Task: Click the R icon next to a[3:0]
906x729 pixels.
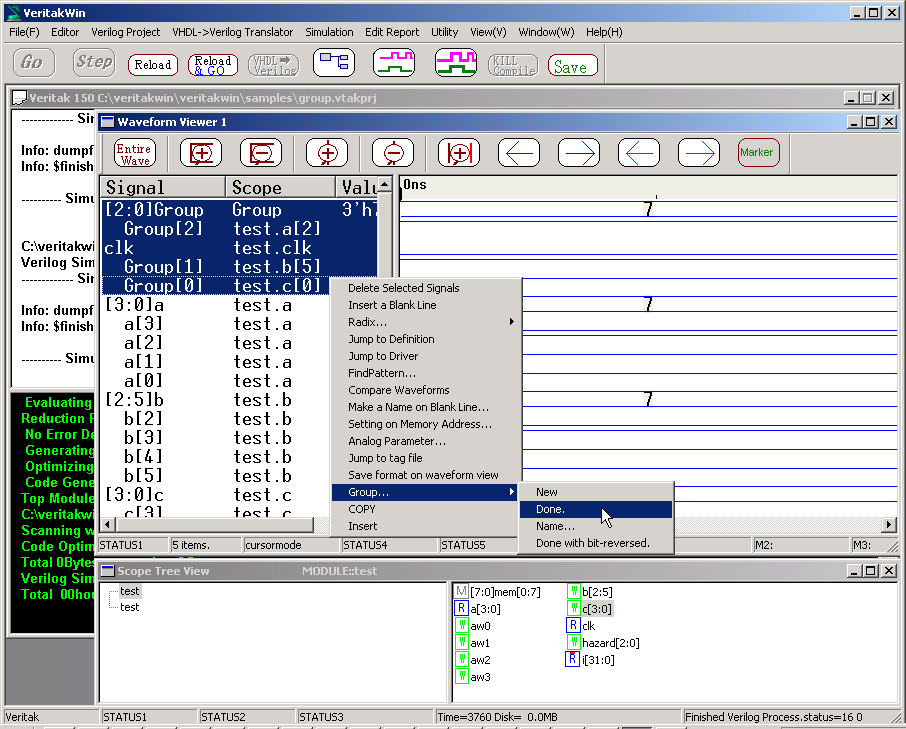Action: (461, 608)
